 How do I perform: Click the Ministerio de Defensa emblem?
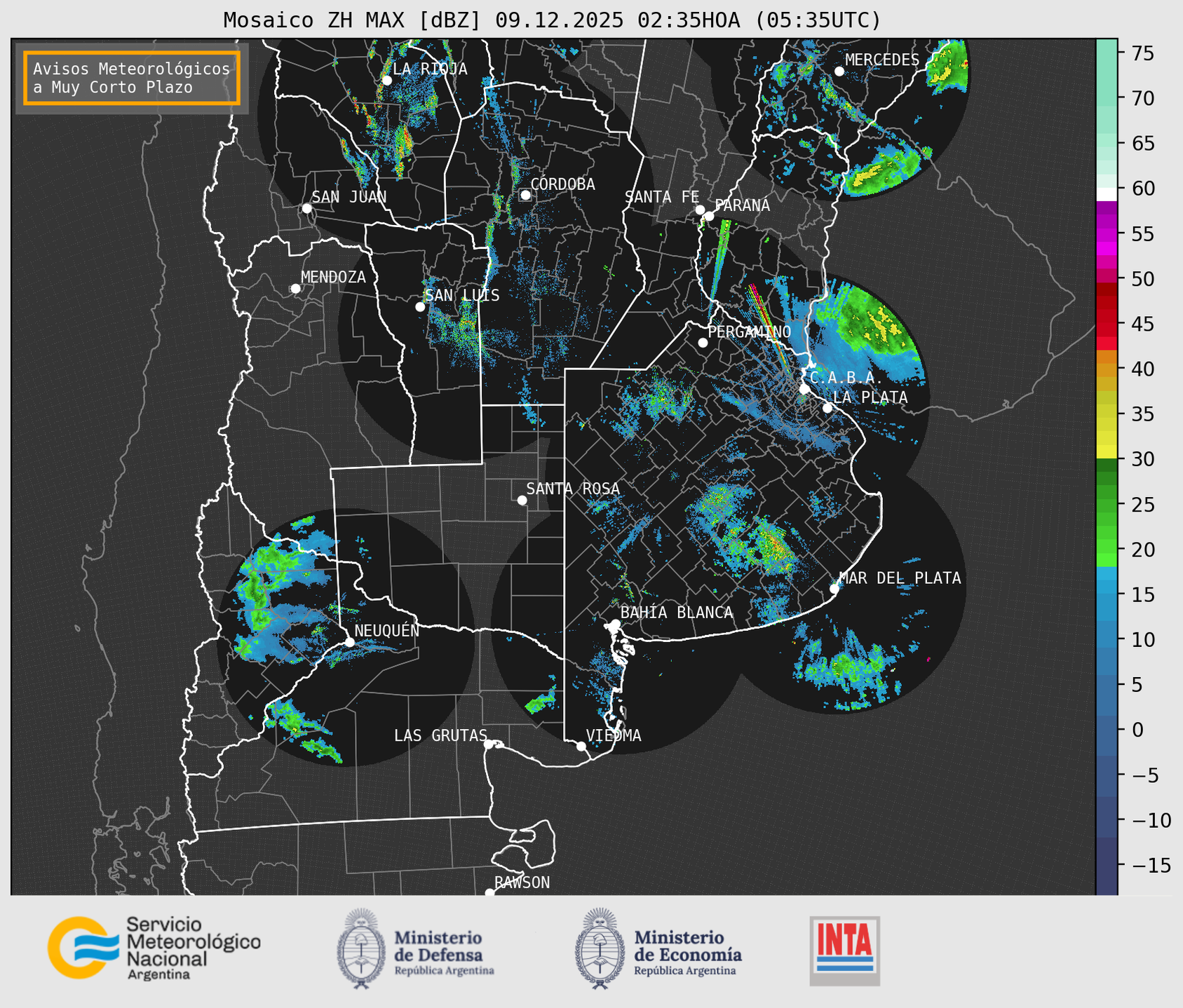coord(361,948)
